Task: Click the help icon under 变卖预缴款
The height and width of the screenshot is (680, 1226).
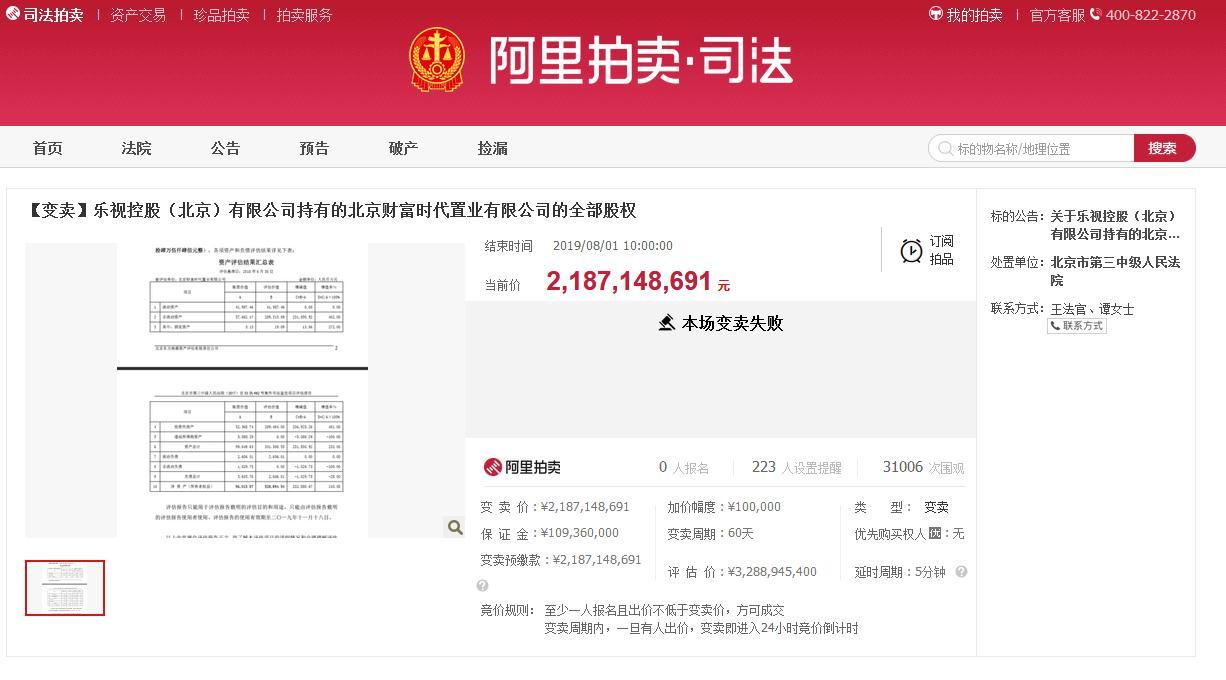Action: [x=483, y=586]
